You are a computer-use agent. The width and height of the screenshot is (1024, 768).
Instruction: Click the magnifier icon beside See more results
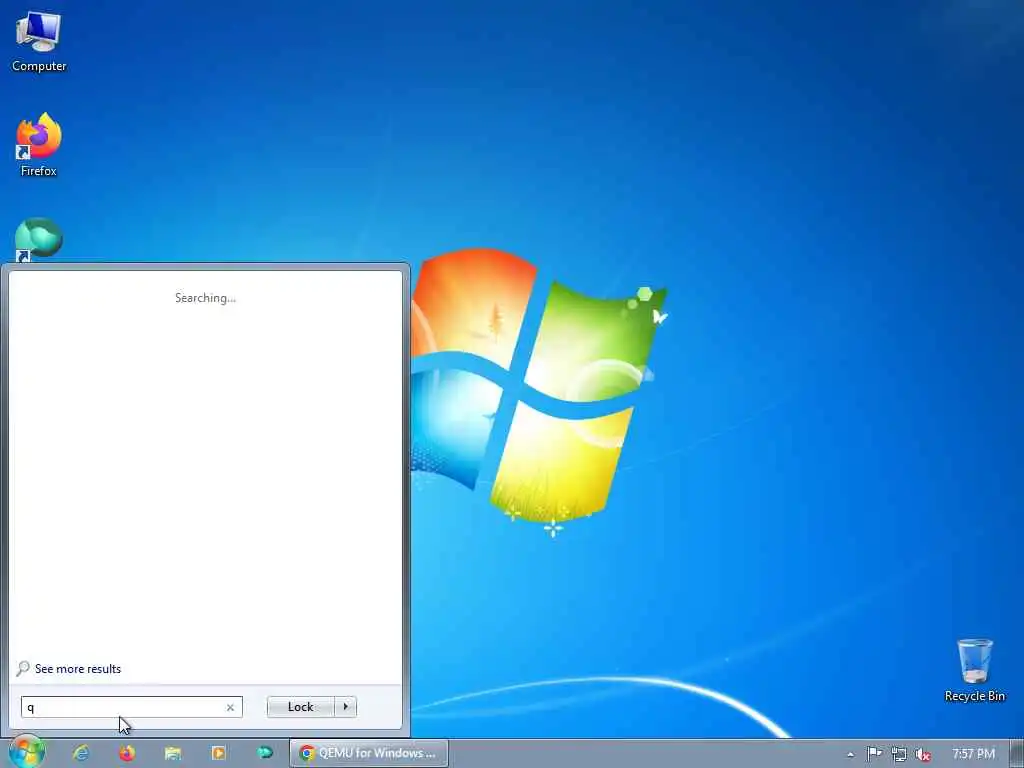(23, 668)
